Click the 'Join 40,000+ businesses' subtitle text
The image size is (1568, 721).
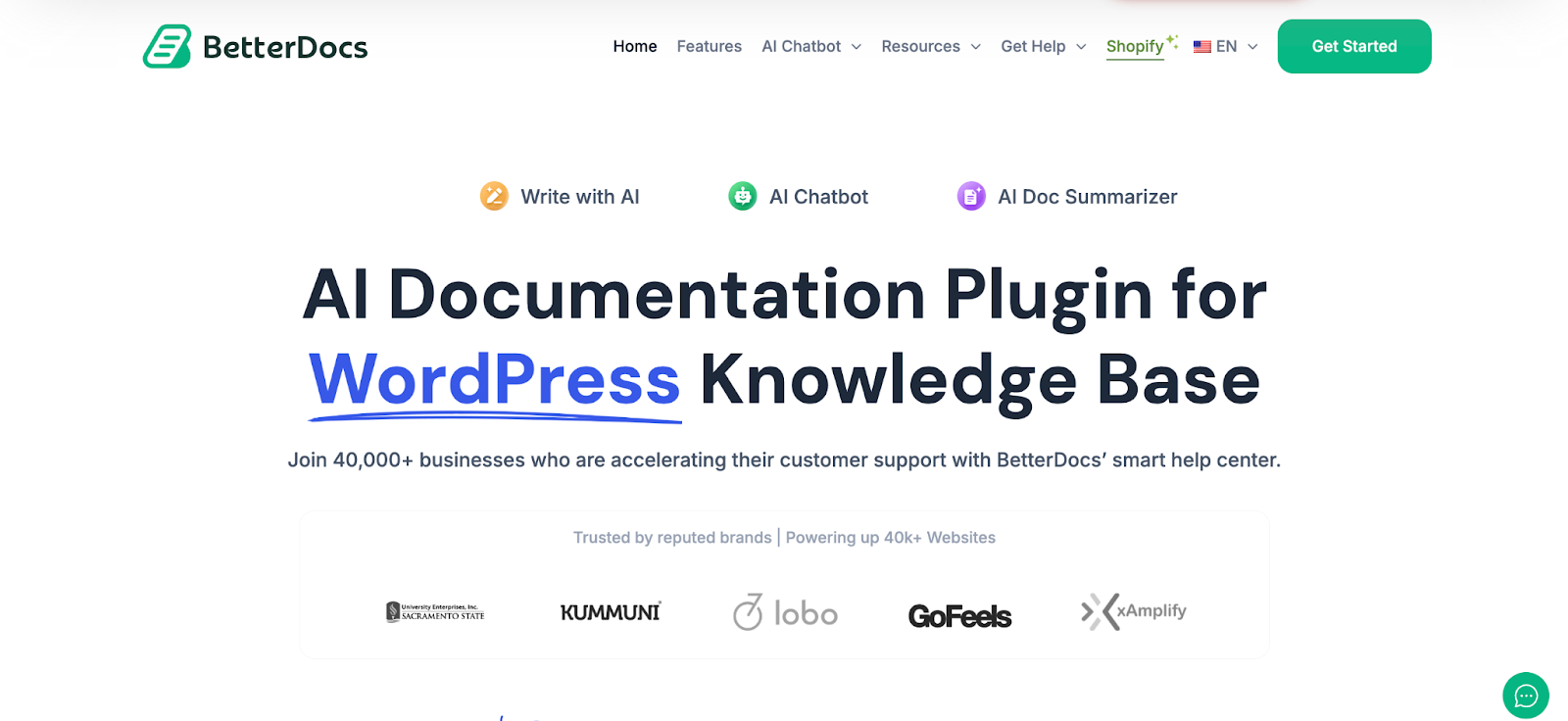pyautogui.click(x=784, y=459)
